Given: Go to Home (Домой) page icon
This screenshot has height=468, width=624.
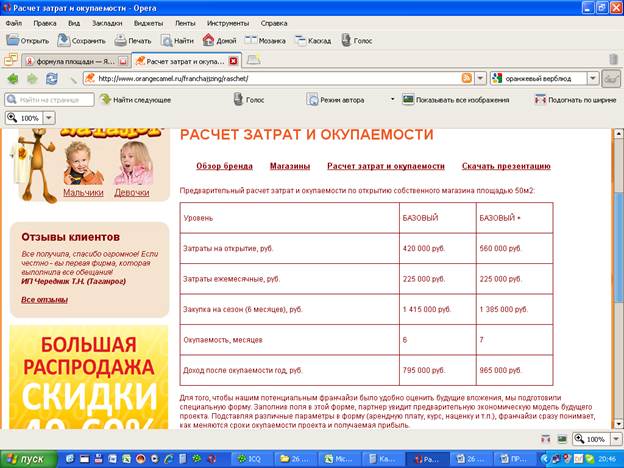Looking at the screenshot, I should pos(208,41).
